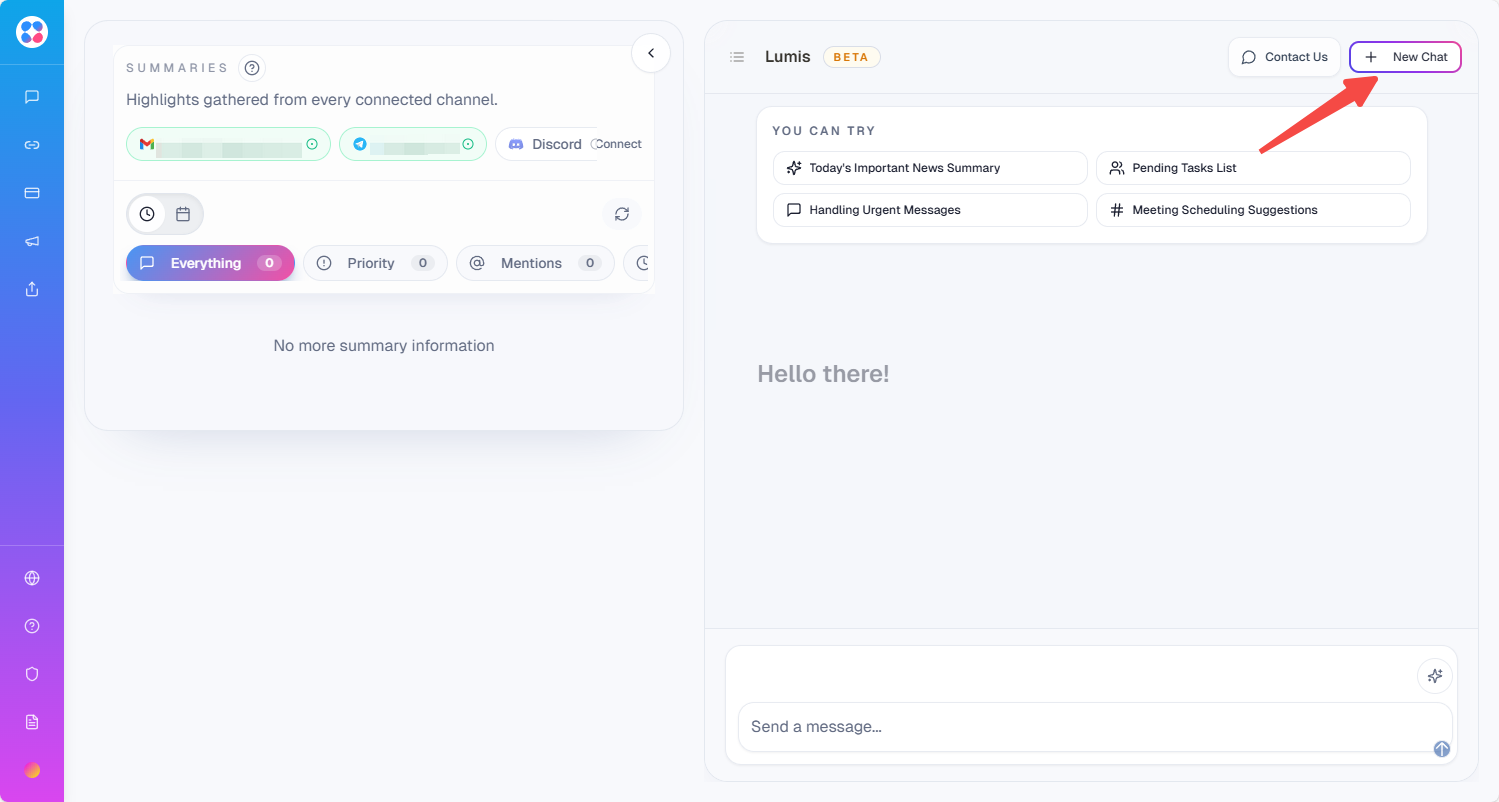Viewport: 1499px width, 802px height.
Task: Switch to the calendar view toggle
Action: click(183, 214)
